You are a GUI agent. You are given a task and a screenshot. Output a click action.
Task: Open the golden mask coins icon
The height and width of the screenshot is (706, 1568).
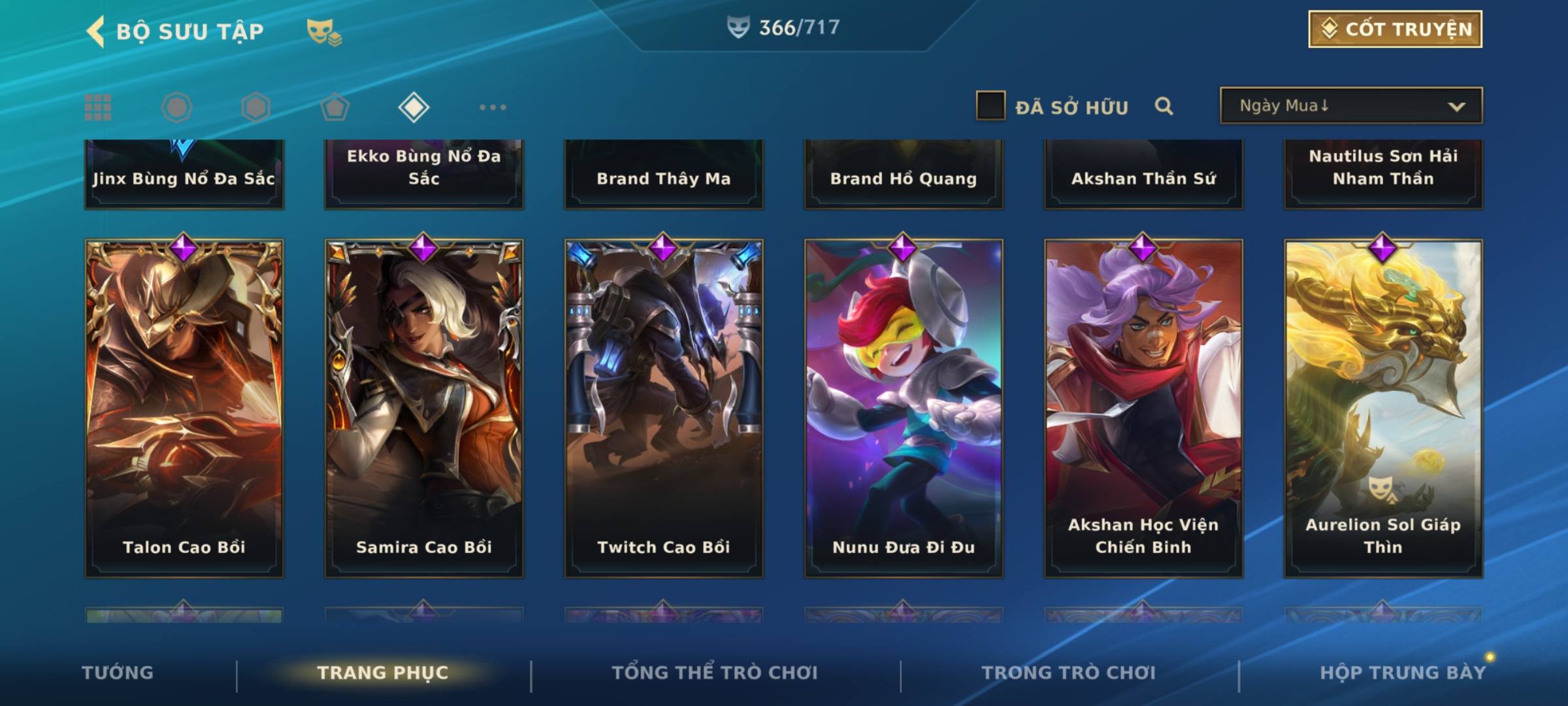[324, 32]
